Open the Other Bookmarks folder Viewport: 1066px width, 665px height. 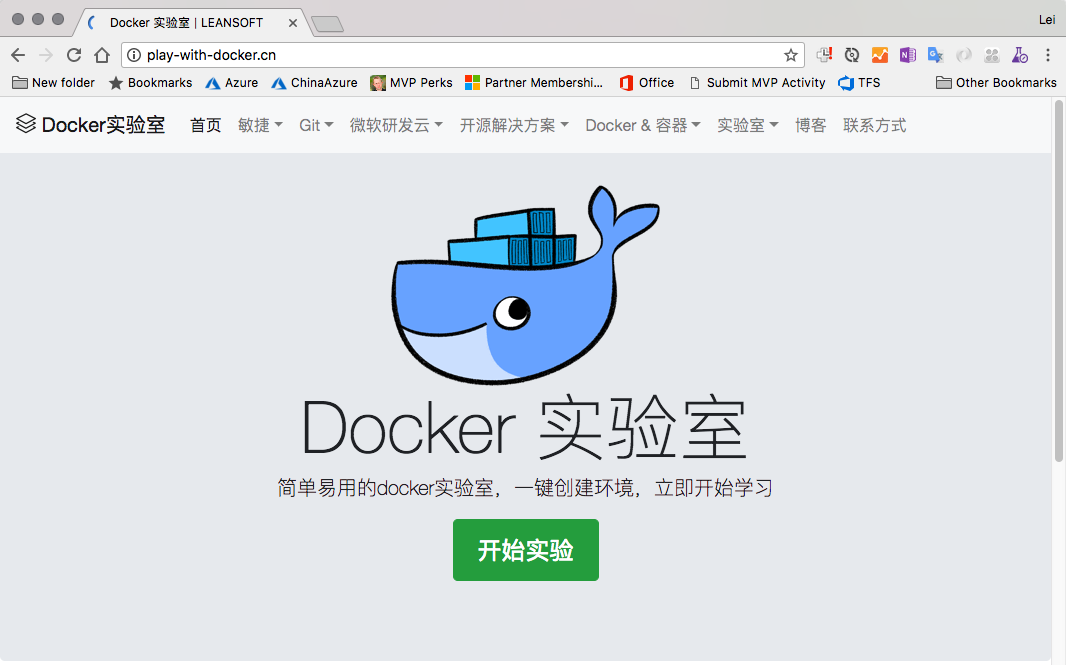pos(997,82)
